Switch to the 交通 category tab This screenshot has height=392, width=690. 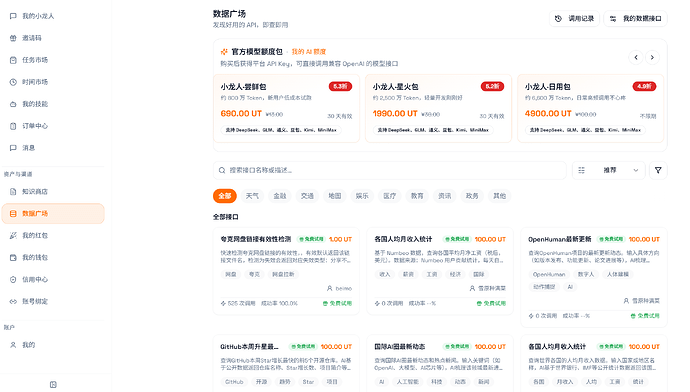pyautogui.click(x=307, y=196)
